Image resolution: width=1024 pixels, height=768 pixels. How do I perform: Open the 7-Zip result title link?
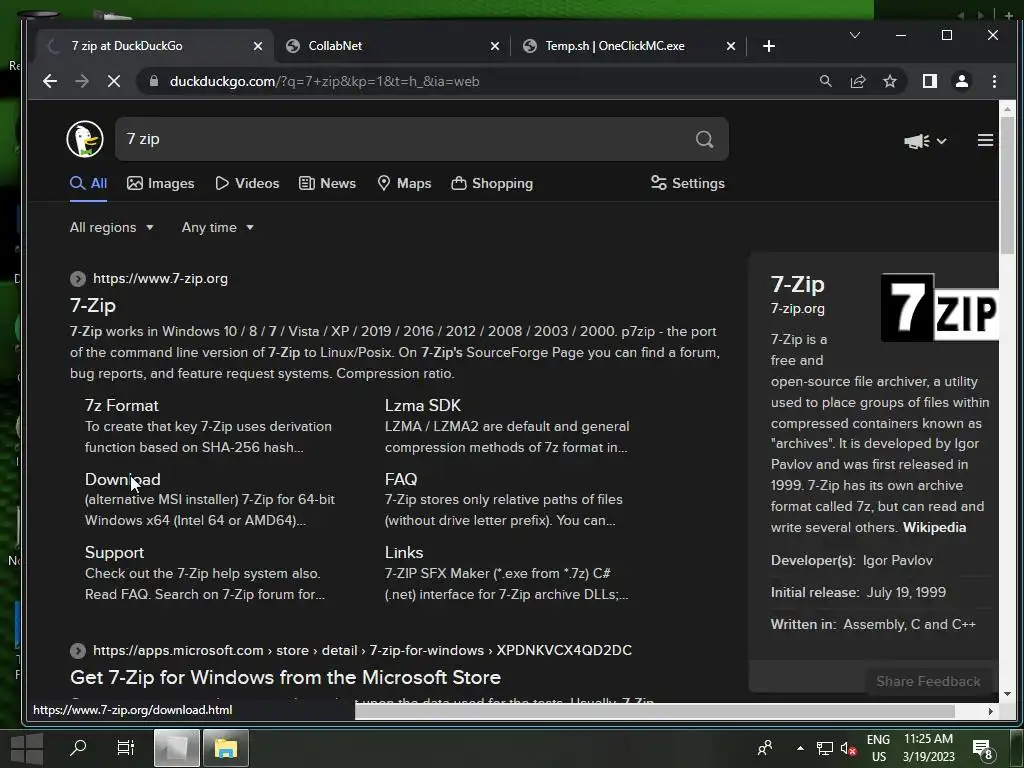point(93,306)
